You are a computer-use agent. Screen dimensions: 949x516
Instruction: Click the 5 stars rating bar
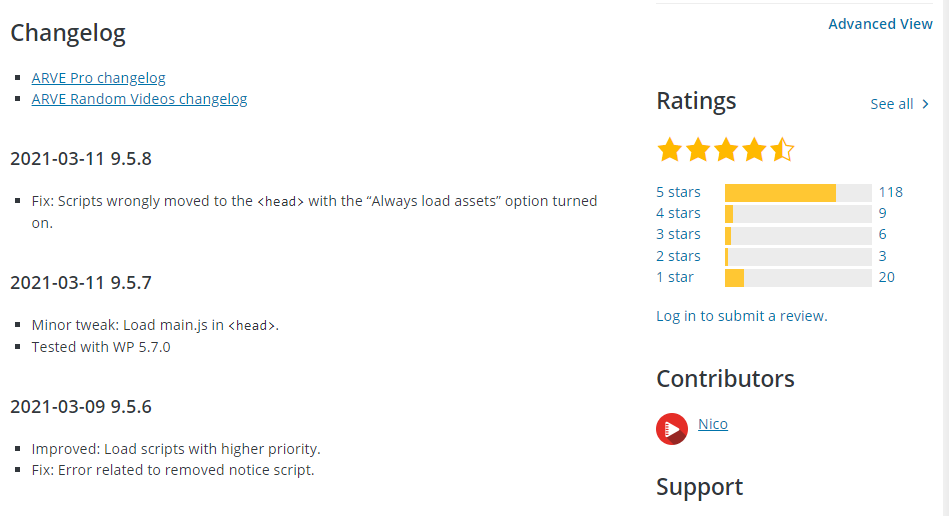click(798, 192)
